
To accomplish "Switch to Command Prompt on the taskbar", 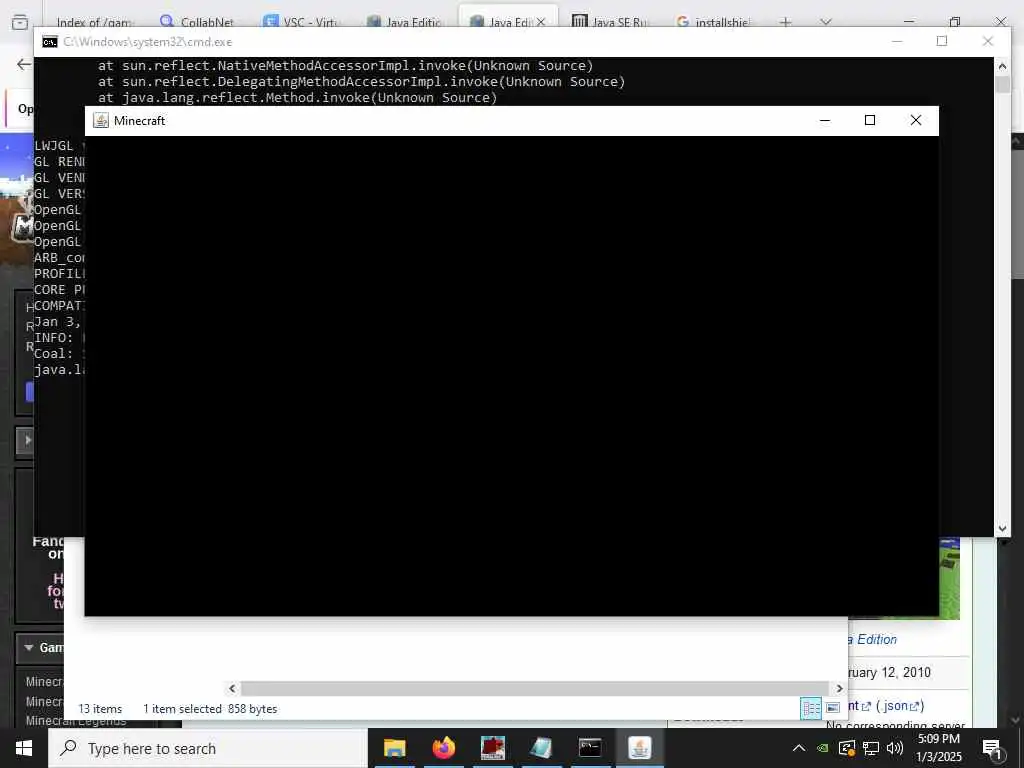I will 590,748.
